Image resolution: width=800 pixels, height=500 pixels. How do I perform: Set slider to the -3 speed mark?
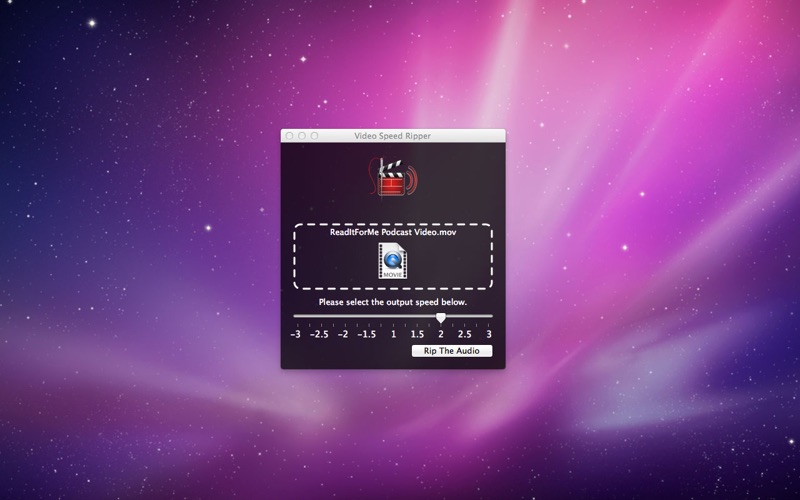click(x=295, y=317)
